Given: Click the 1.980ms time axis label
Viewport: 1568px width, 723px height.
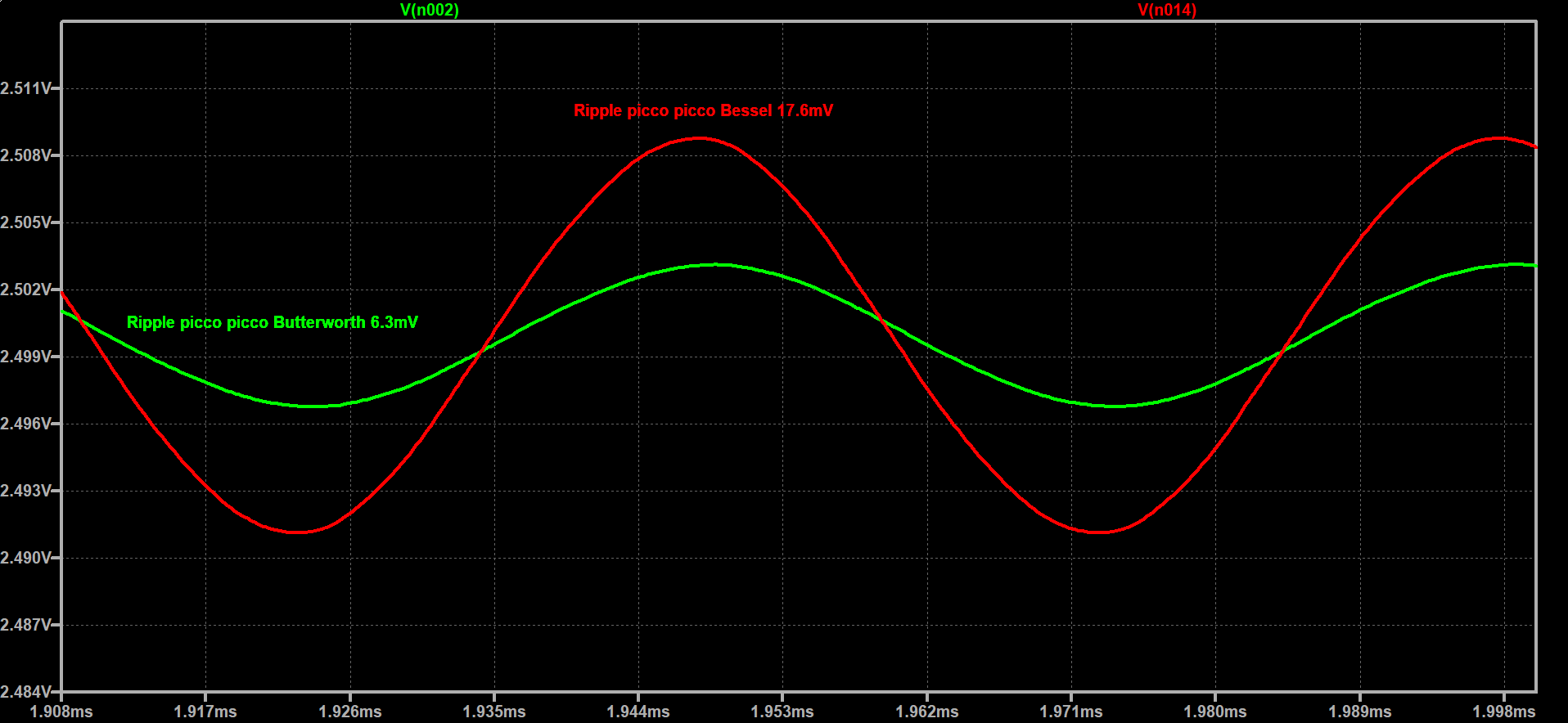Looking at the screenshot, I should point(1215,712).
